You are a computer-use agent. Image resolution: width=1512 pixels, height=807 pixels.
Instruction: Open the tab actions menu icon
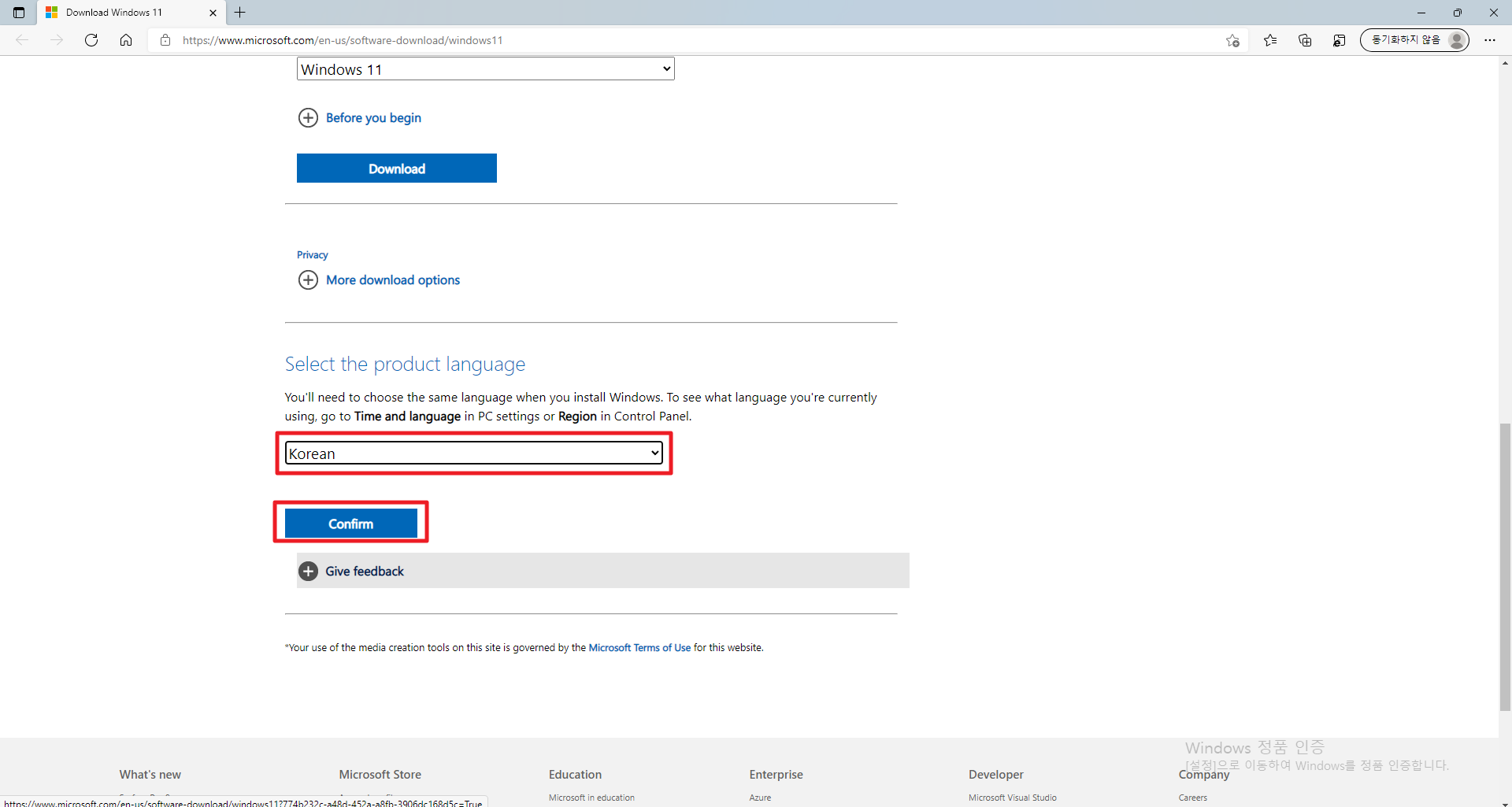pyautogui.click(x=19, y=13)
